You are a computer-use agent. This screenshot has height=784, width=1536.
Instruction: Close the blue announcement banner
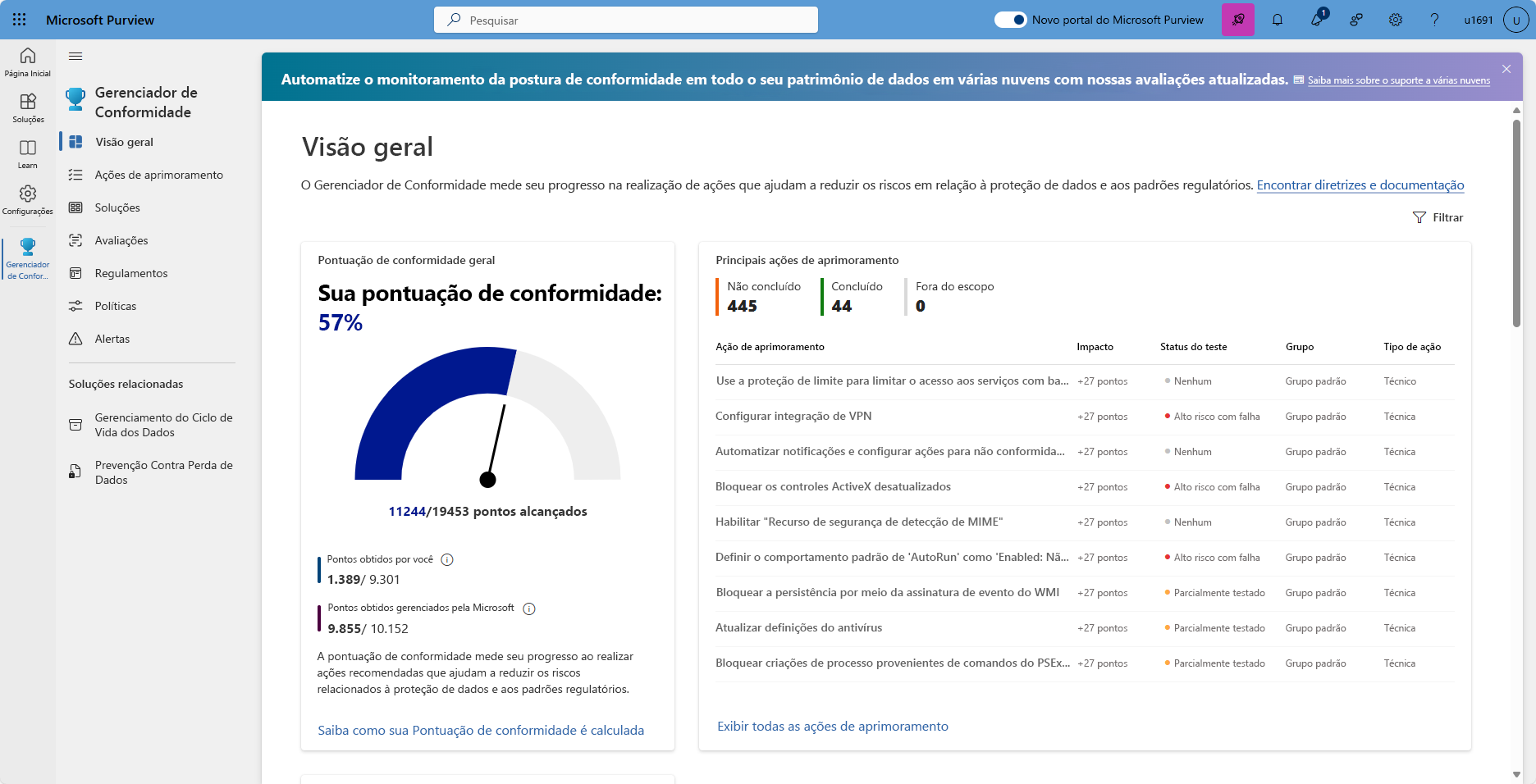1506,69
